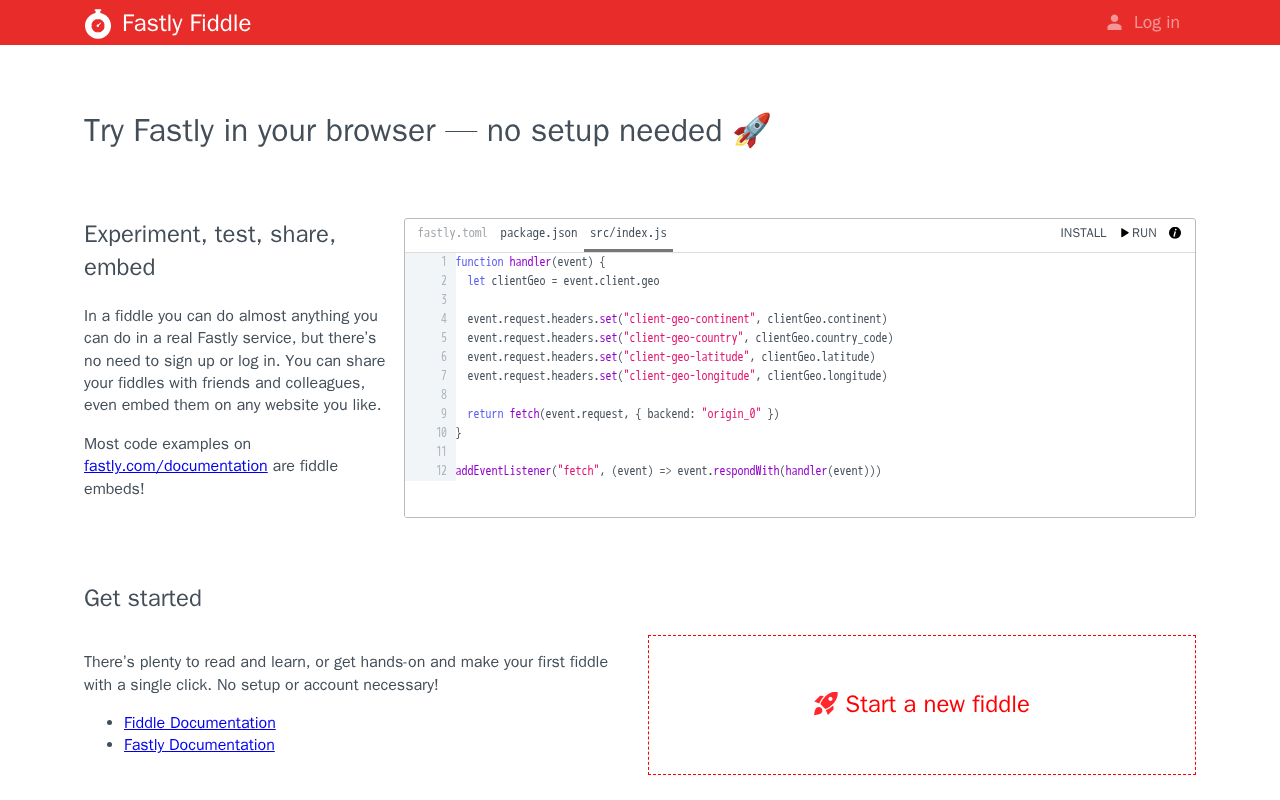Click line number 12 in the gutter
The width and height of the screenshot is (1280, 800).
click(x=441, y=471)
